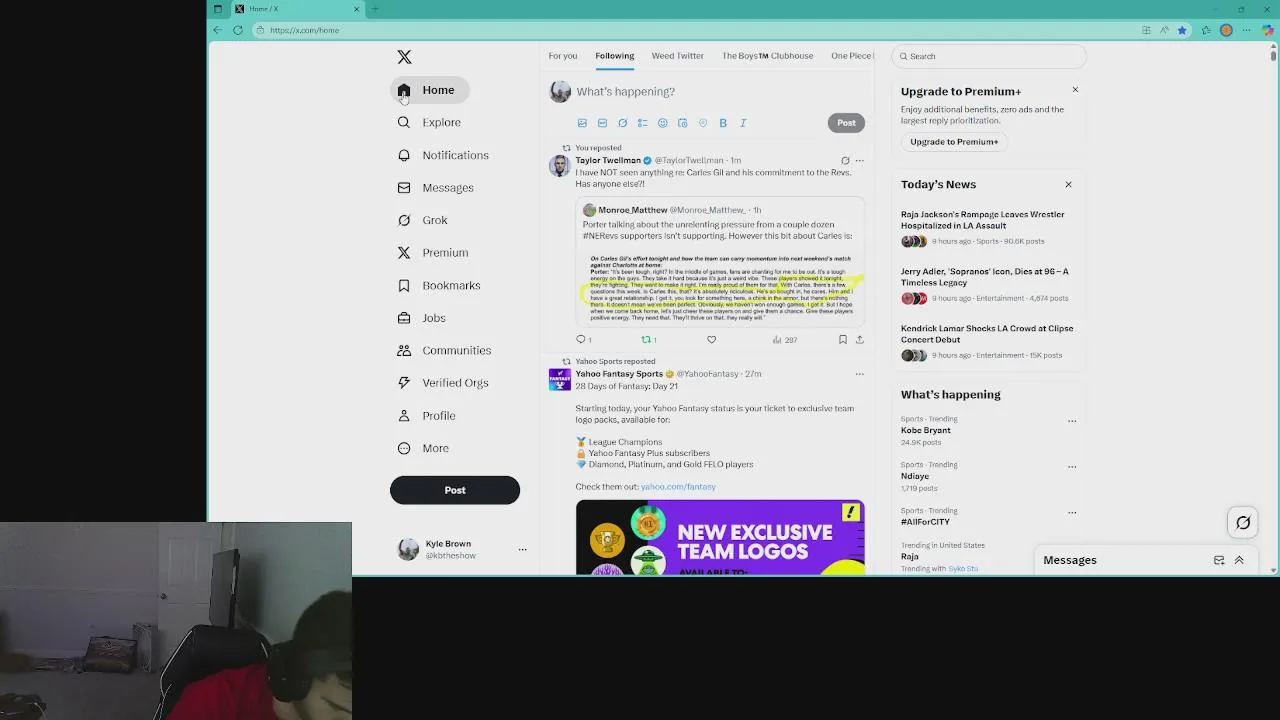Switch to Weed Twitter tab
Viewport: 1280px width, 720px height.
coord(678,56)
